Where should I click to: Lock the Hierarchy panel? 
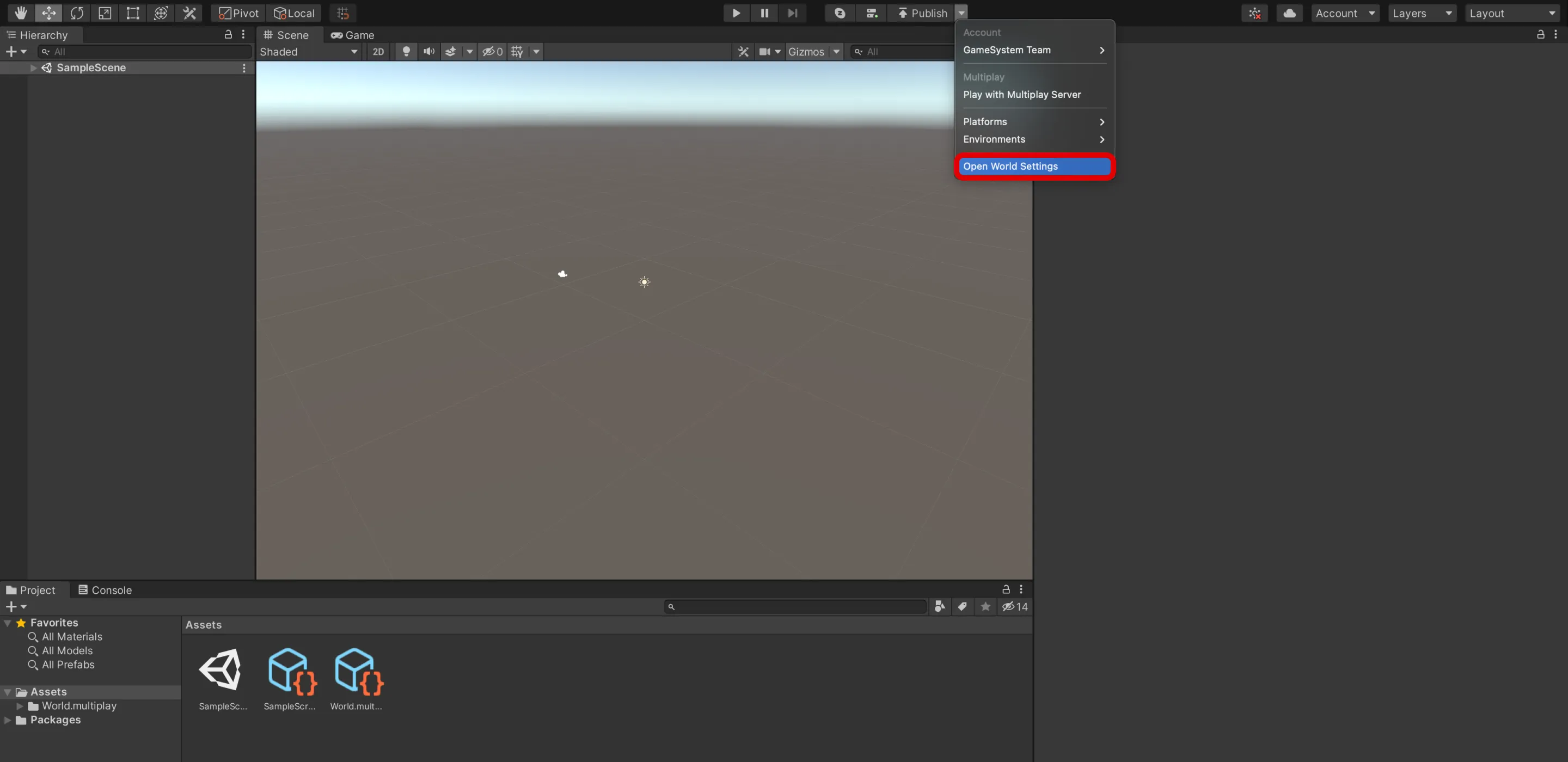pyautogui.click(x=228, y=34)
